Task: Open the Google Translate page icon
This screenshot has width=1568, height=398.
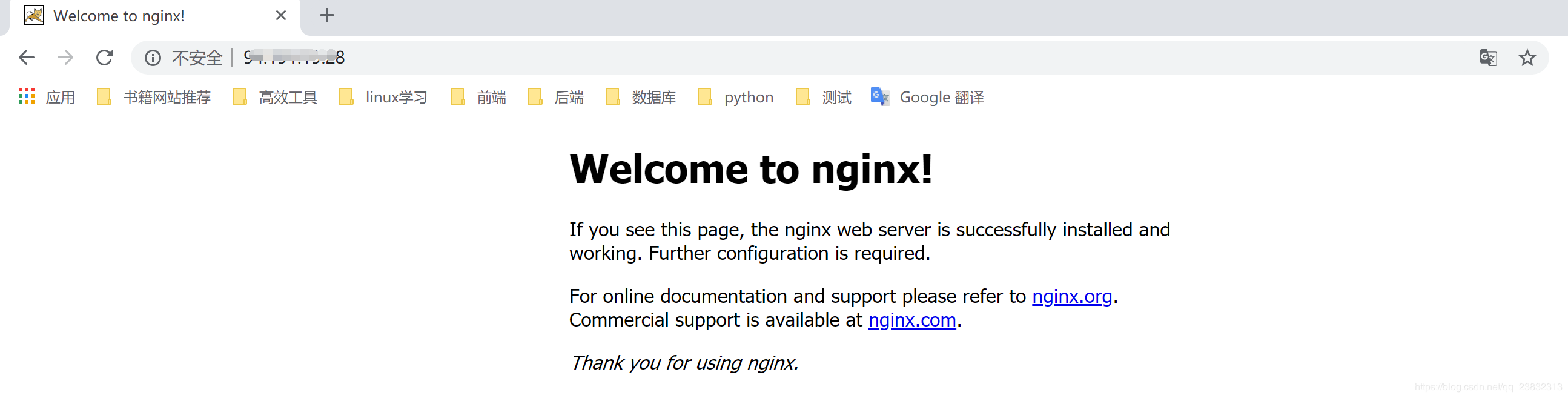Action: click(1487, 58)
